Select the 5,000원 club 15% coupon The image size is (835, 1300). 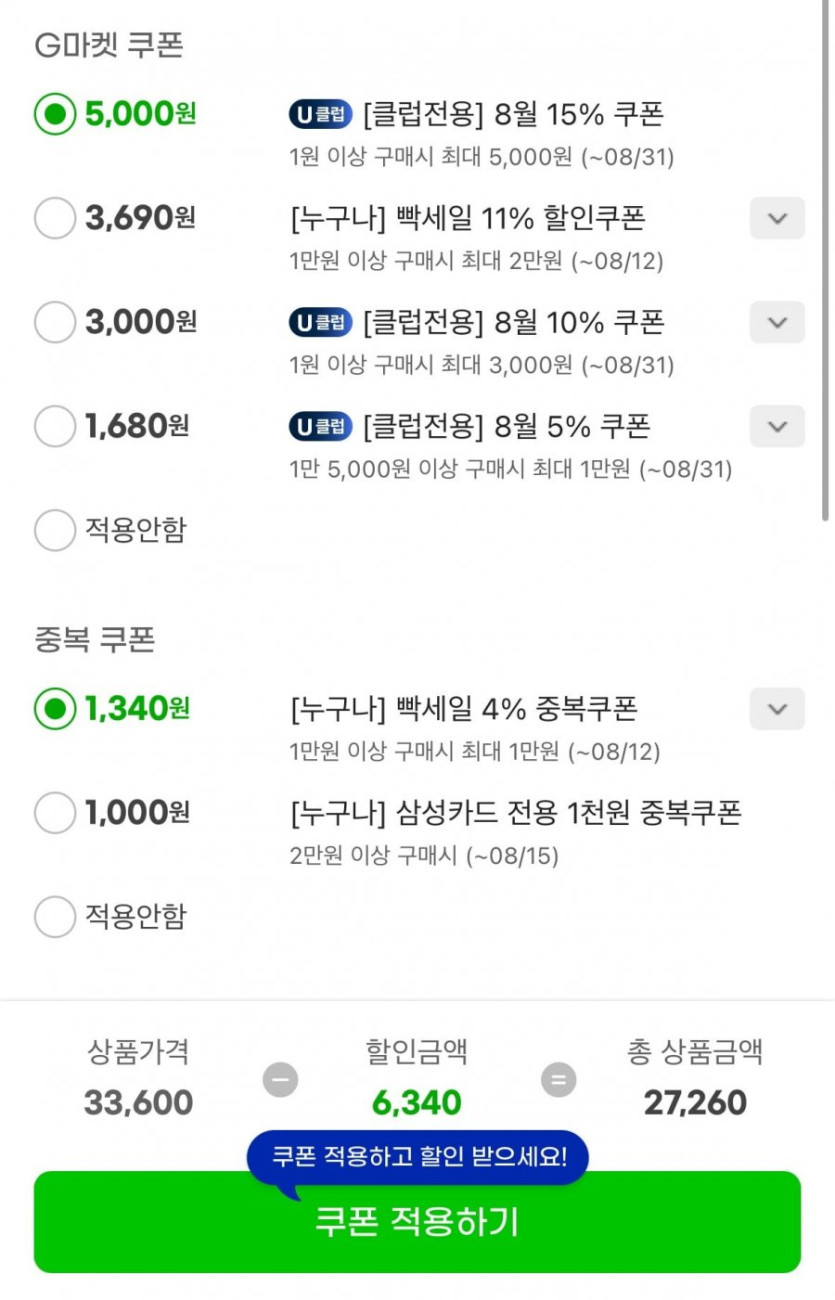(54, 114)
